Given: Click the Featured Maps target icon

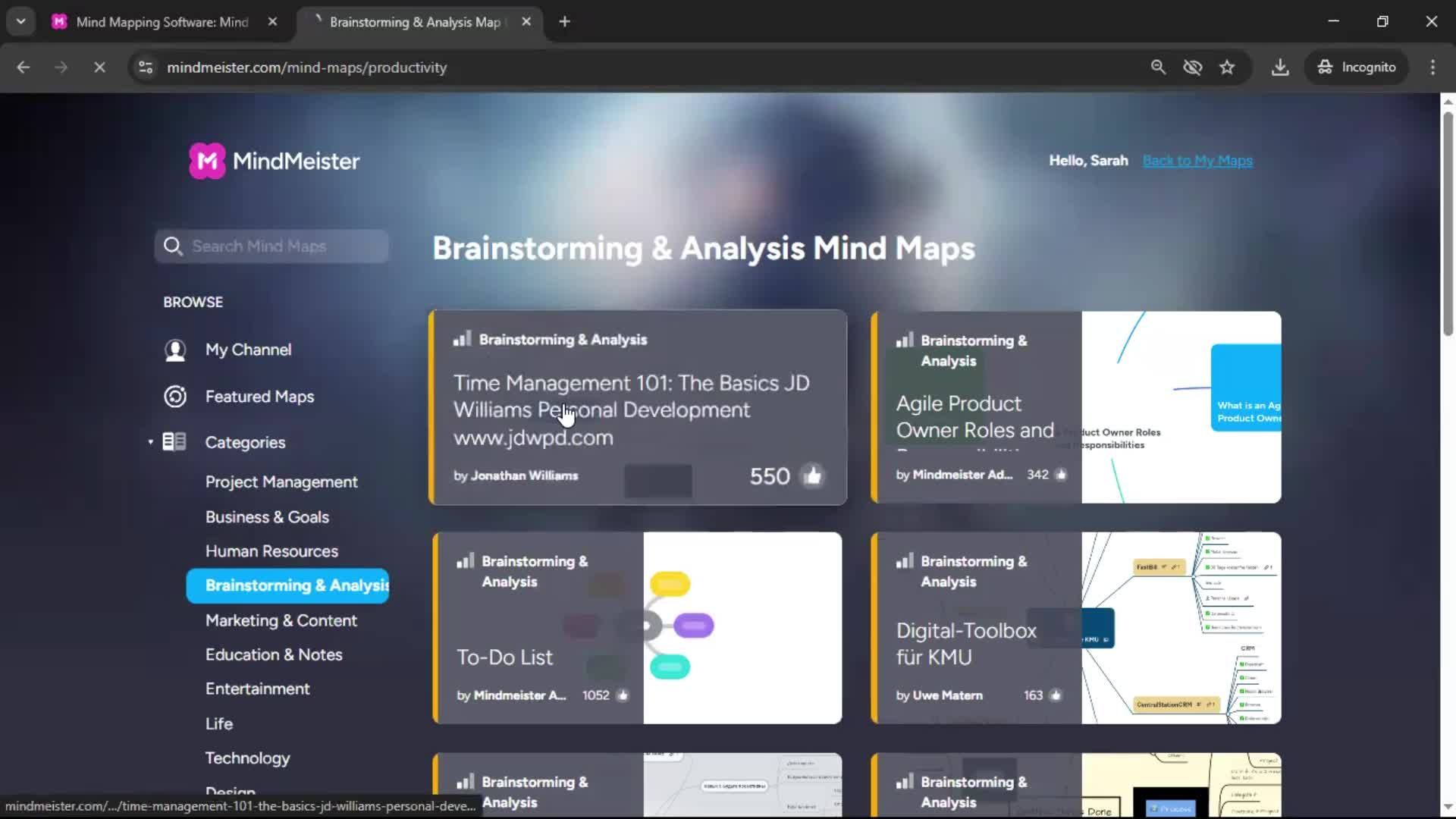Looking at the screenshot, I should click(175, 397).
